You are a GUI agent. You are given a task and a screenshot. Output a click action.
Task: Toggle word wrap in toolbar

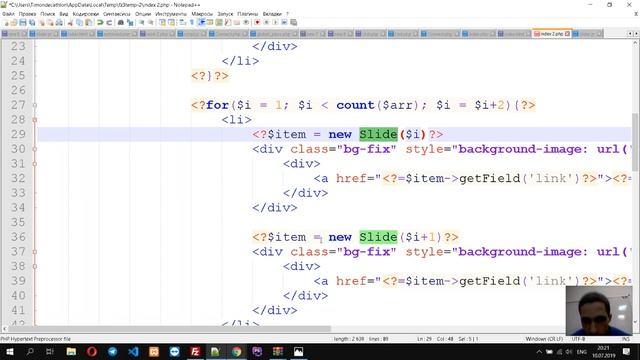pos(182,22)
